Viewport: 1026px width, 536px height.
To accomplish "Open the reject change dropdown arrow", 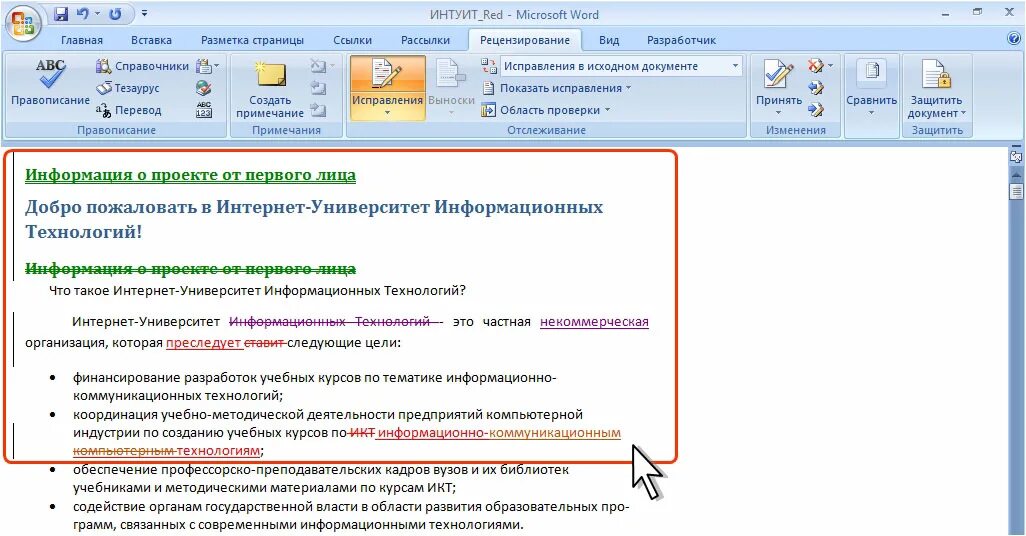I will tap(830, 65).
